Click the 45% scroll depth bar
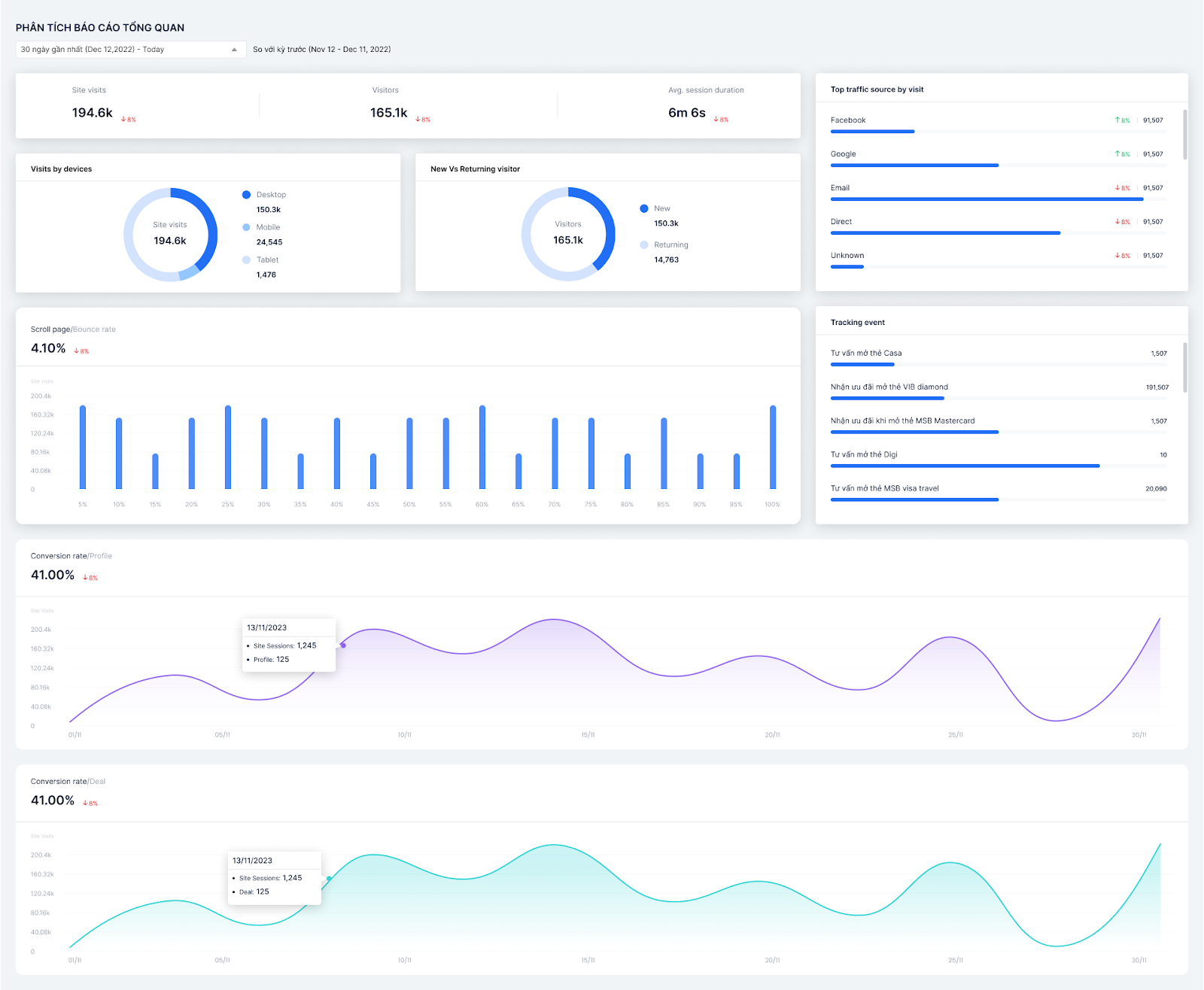 373,472
